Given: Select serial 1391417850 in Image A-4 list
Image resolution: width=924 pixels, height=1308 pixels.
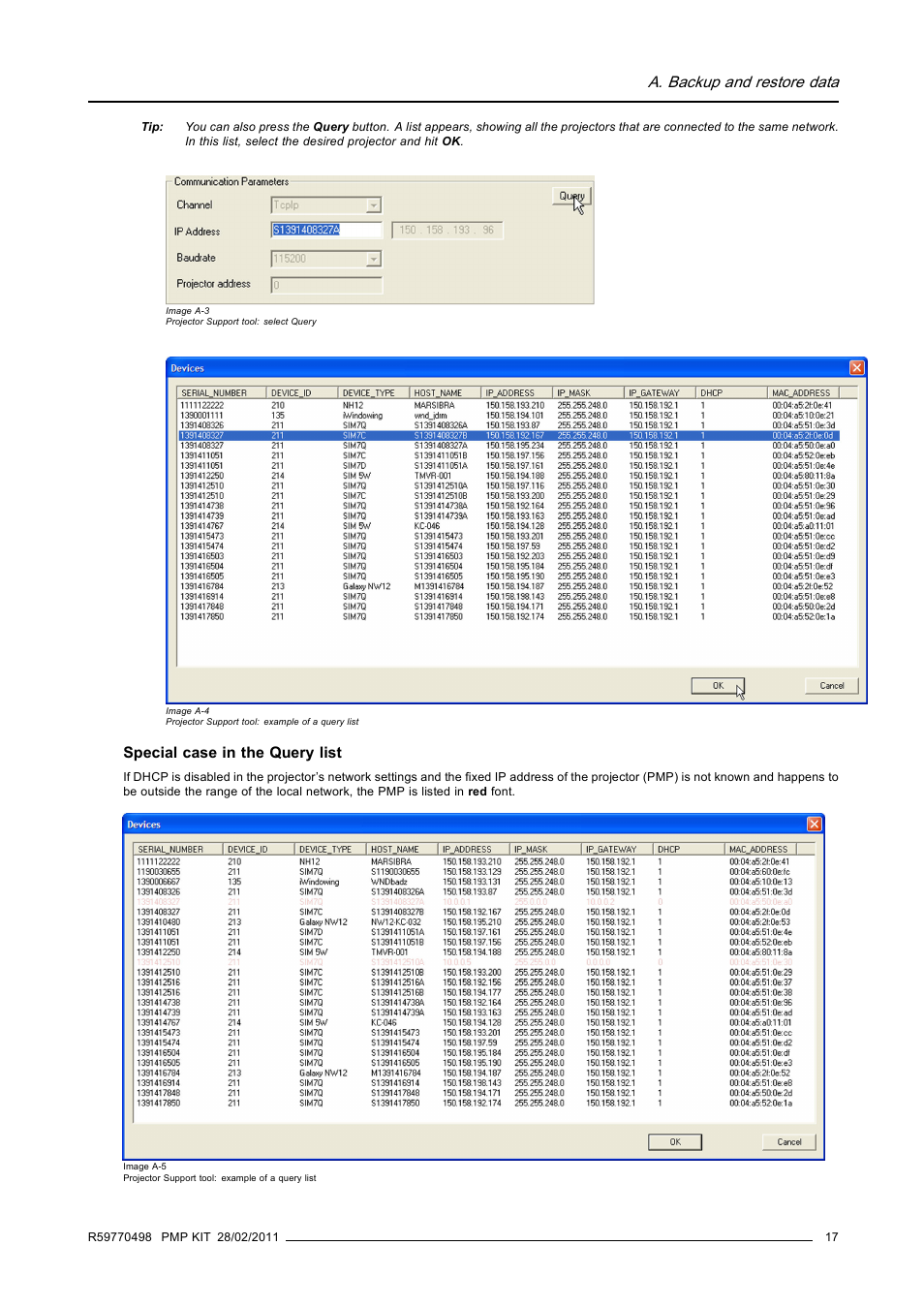Looking at the screenshot, I should (x=201, y=616).
